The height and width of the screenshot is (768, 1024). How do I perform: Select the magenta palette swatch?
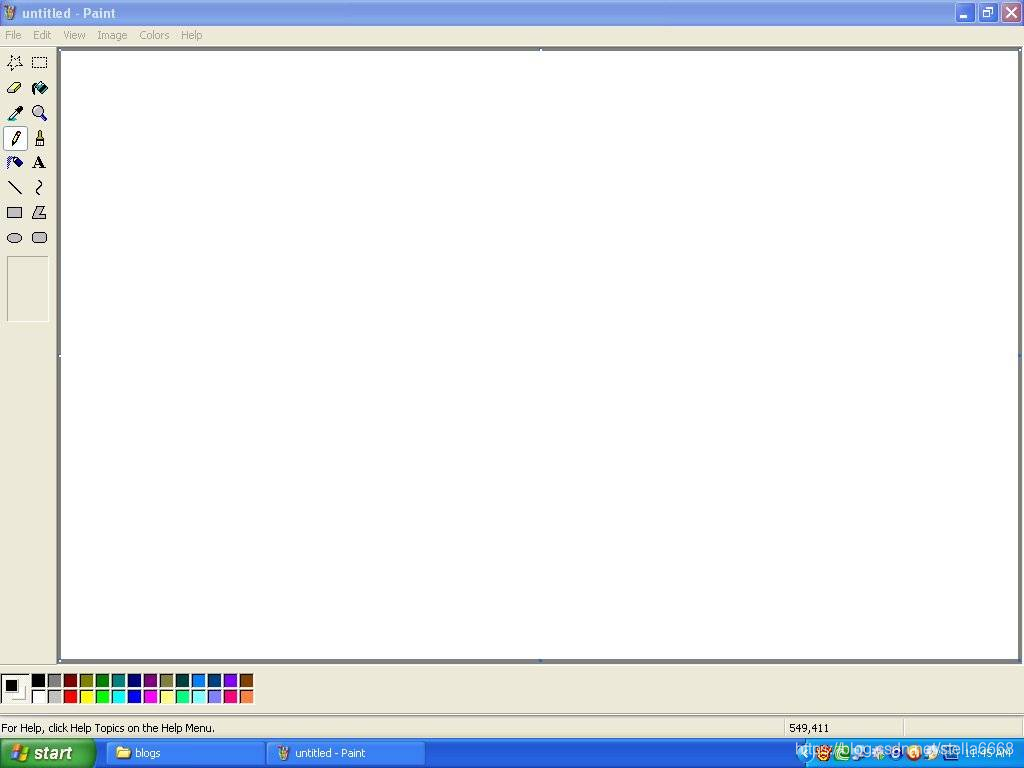(x=150, y=697)
